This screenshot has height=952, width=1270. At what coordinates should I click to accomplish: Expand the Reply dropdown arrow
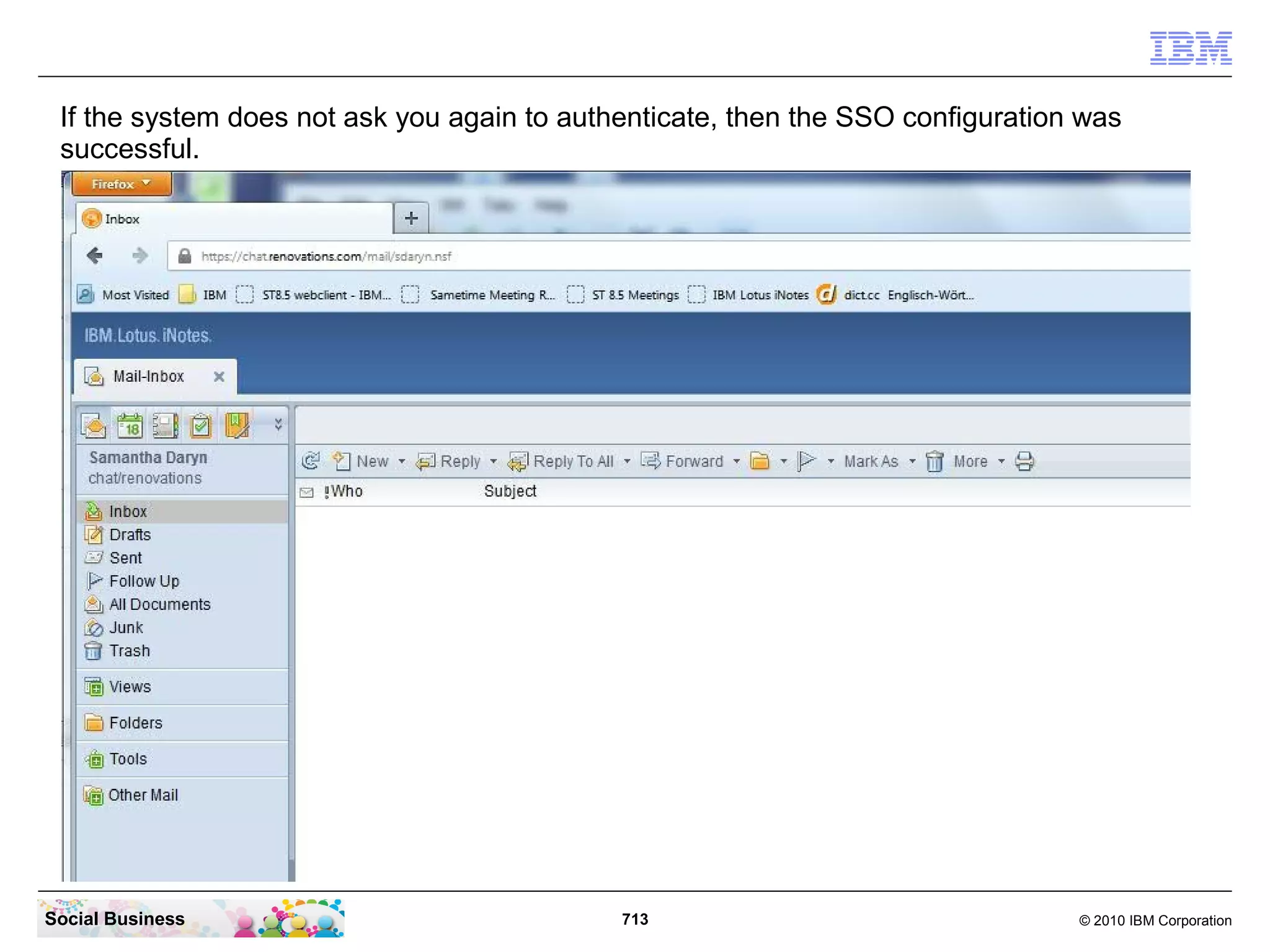(x=494, y=462)
